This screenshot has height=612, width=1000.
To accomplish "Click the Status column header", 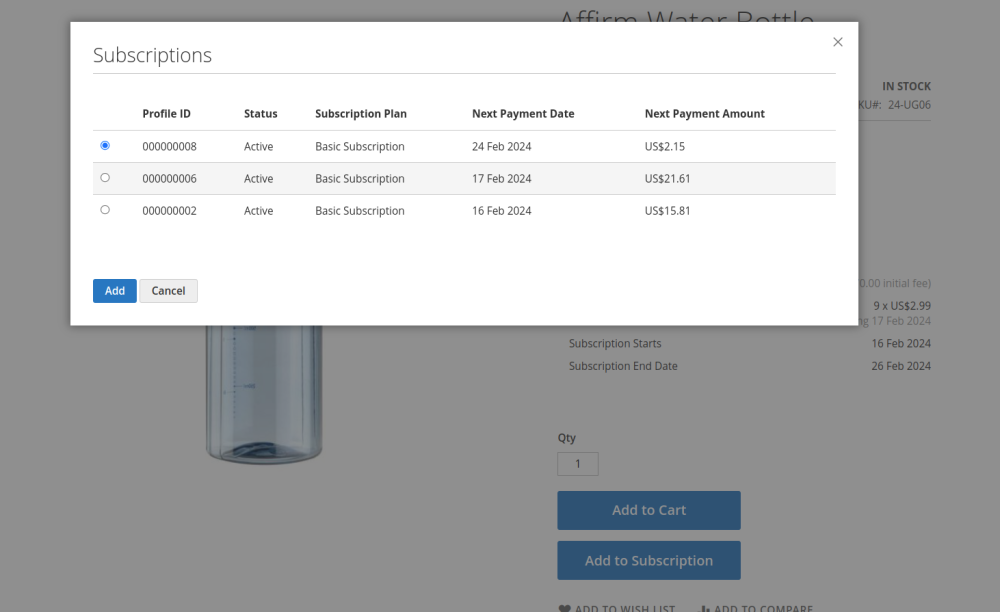I will (x=260, y=113).
